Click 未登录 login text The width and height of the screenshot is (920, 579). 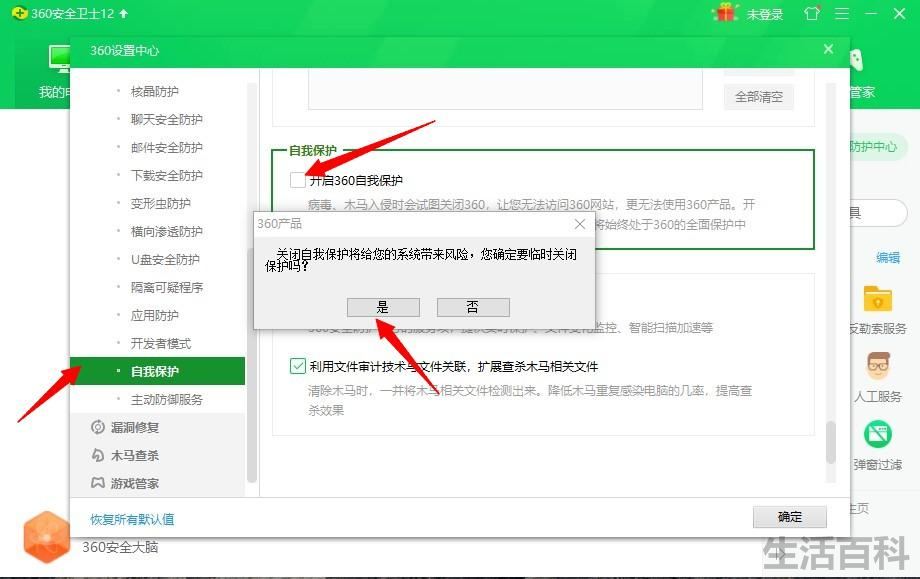coord(765,14)
